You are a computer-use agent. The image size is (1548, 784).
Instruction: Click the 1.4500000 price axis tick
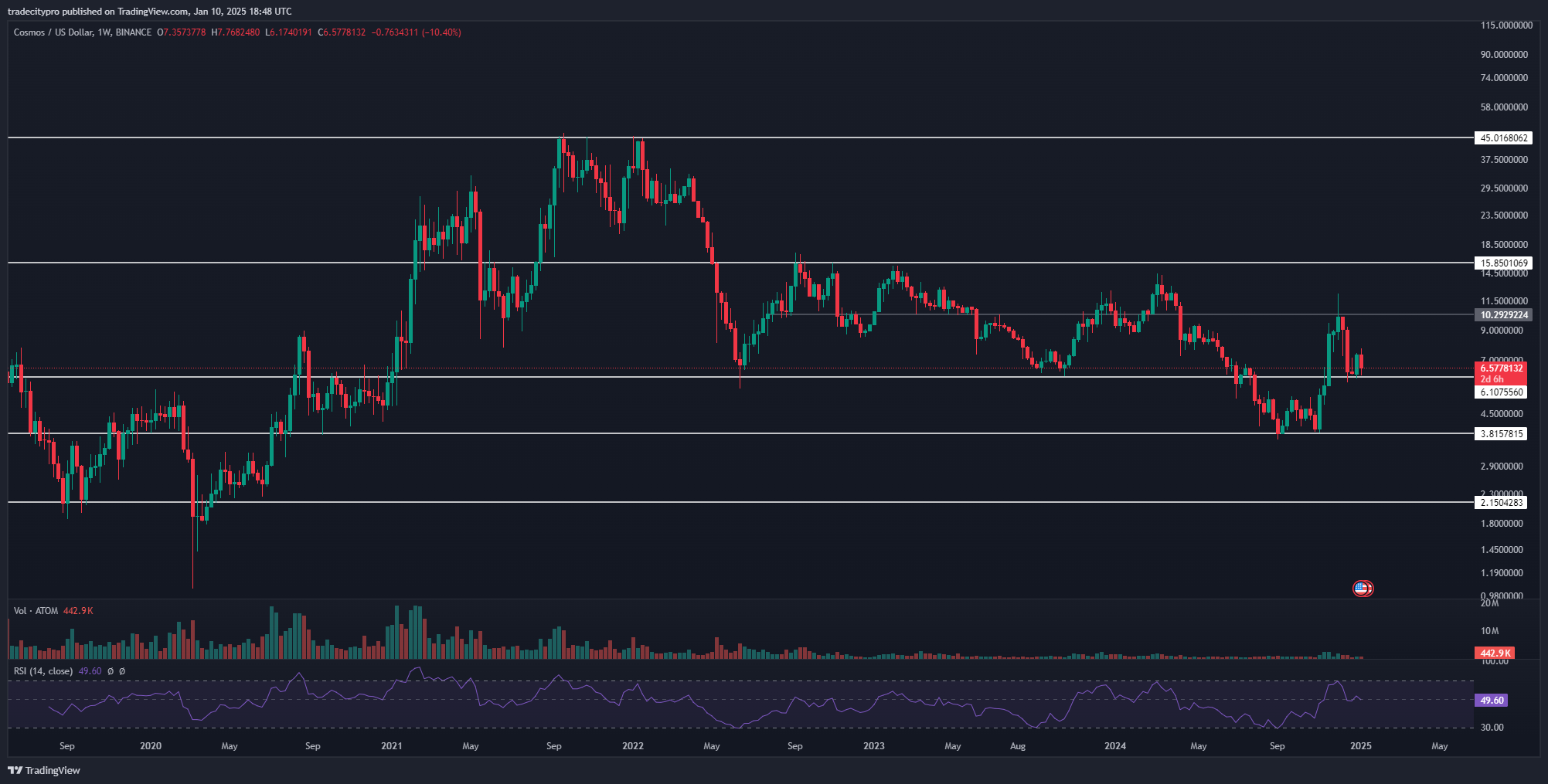pyautogui.click(x=1502, y=550)
